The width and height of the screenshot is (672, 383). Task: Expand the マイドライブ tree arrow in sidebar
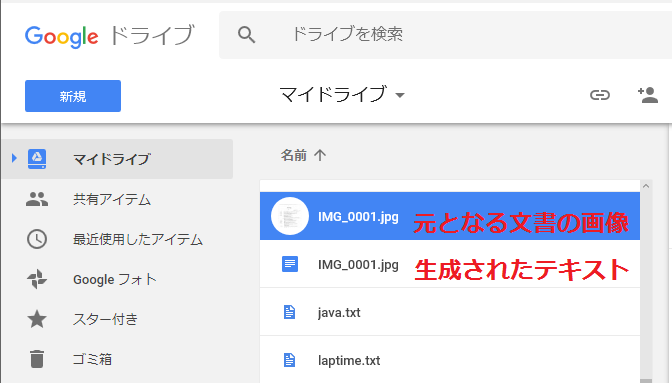(14, 158)
